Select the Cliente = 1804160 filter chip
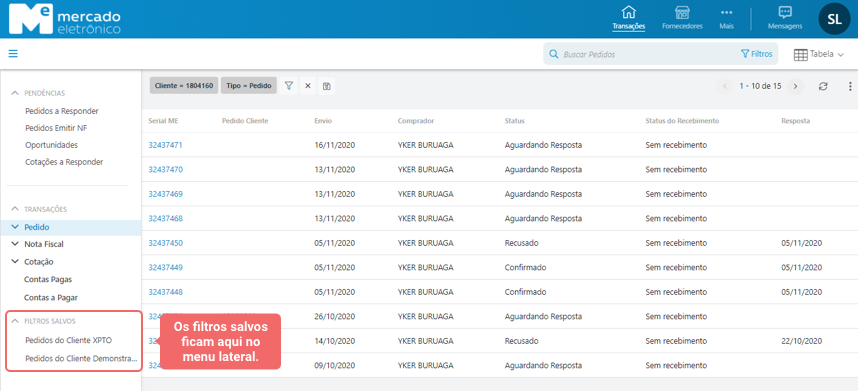The image size is (858, 391). click(184, 86)
